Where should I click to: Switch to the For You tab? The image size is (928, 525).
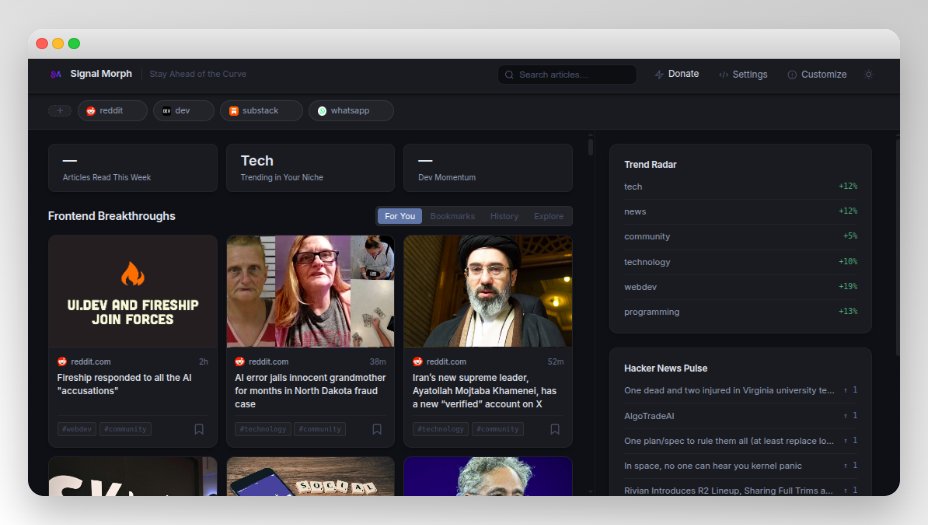tap(399, 216)
